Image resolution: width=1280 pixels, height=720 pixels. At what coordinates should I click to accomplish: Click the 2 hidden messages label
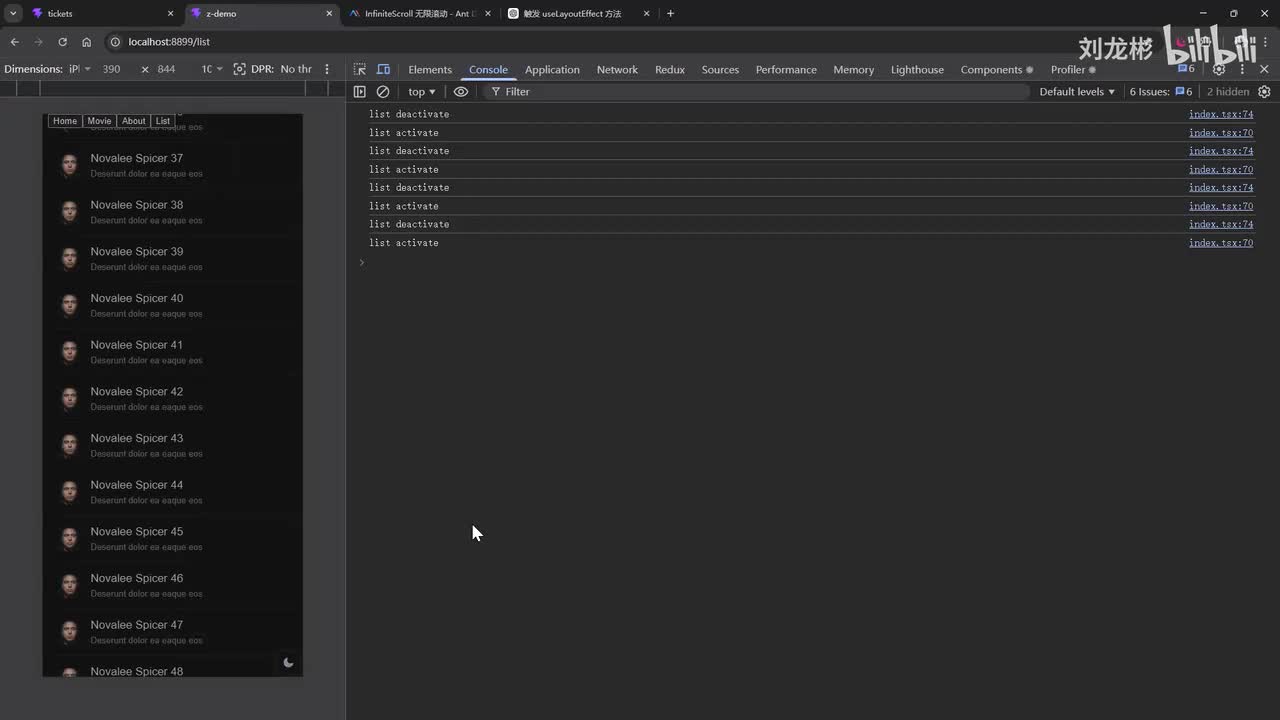point(1228,92)
